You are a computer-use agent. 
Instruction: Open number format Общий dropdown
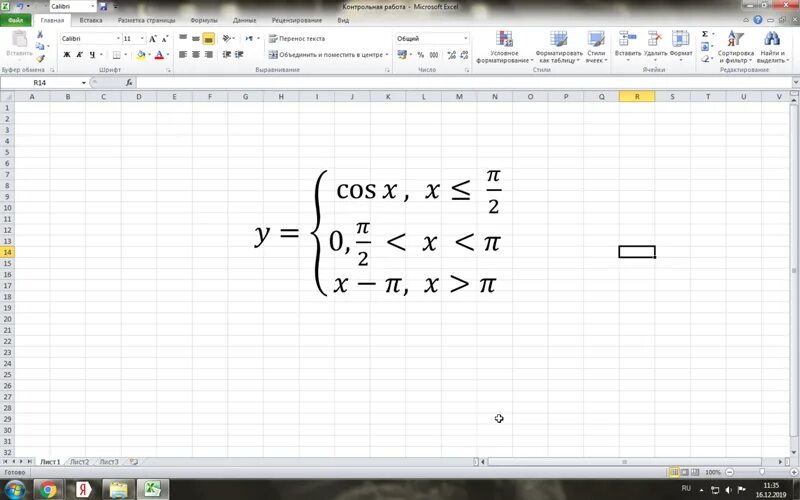click(465, 39)
